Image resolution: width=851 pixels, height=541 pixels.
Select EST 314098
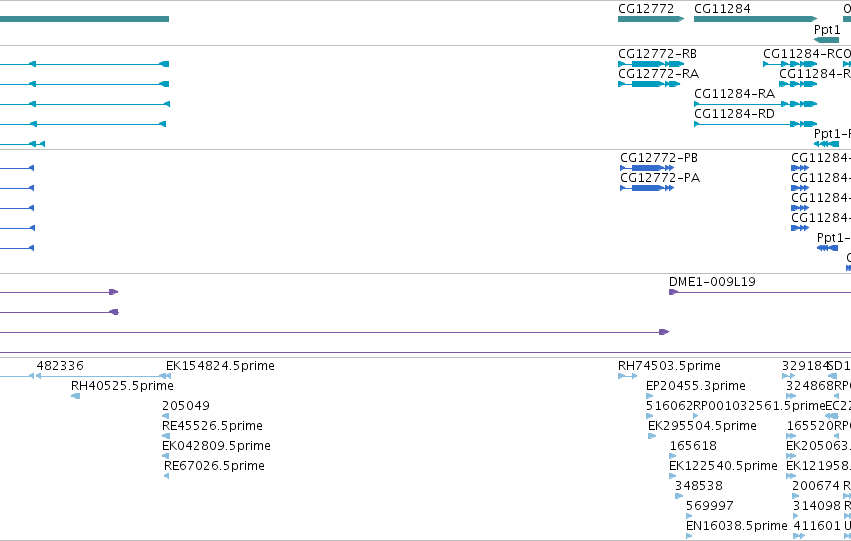coord(816,506)
